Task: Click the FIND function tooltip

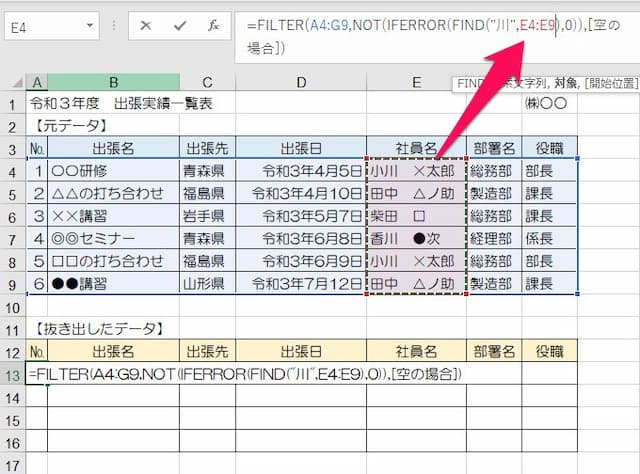Action: [547, 84]
